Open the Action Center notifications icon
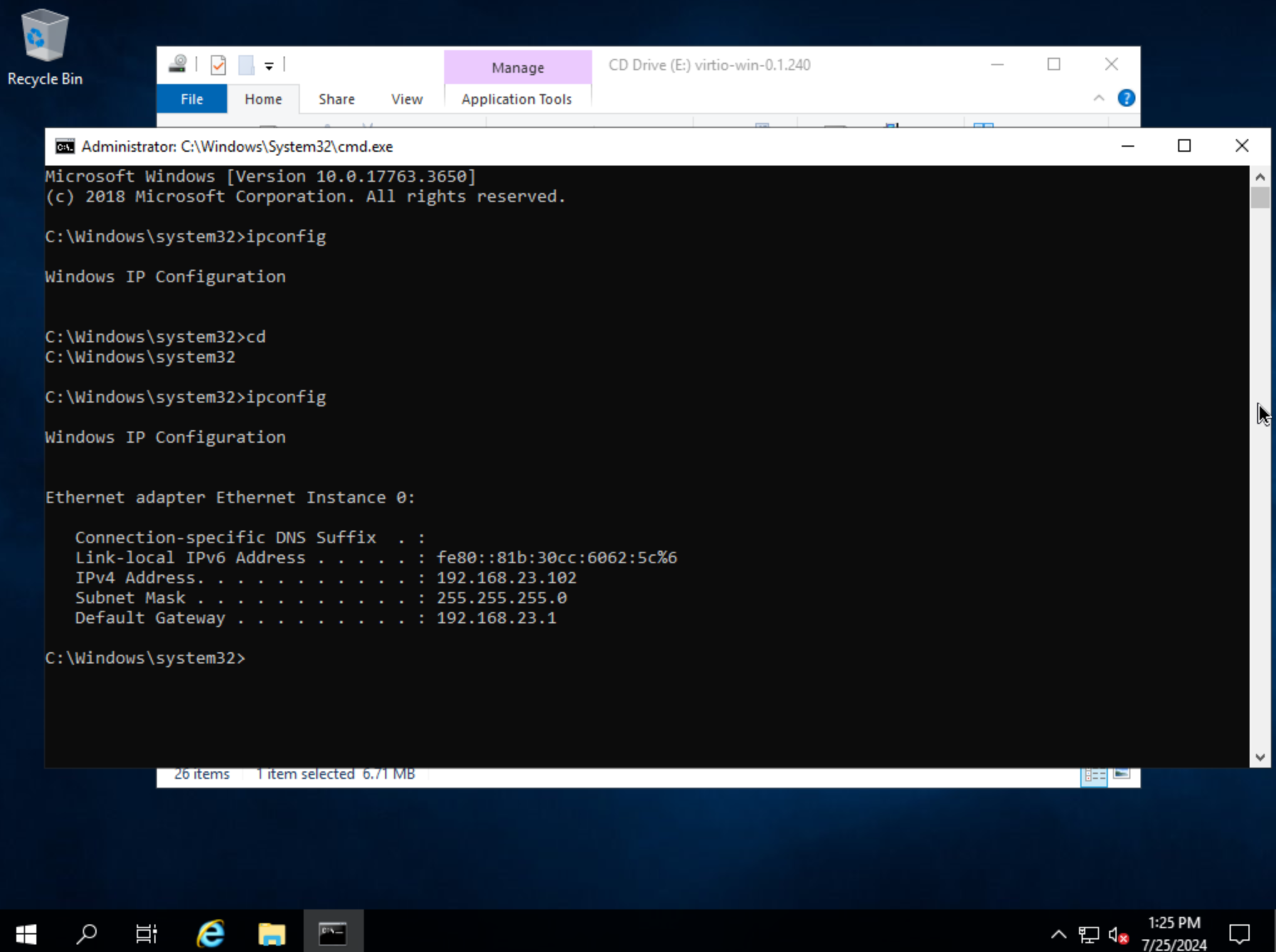 (x=1239, y=934)
